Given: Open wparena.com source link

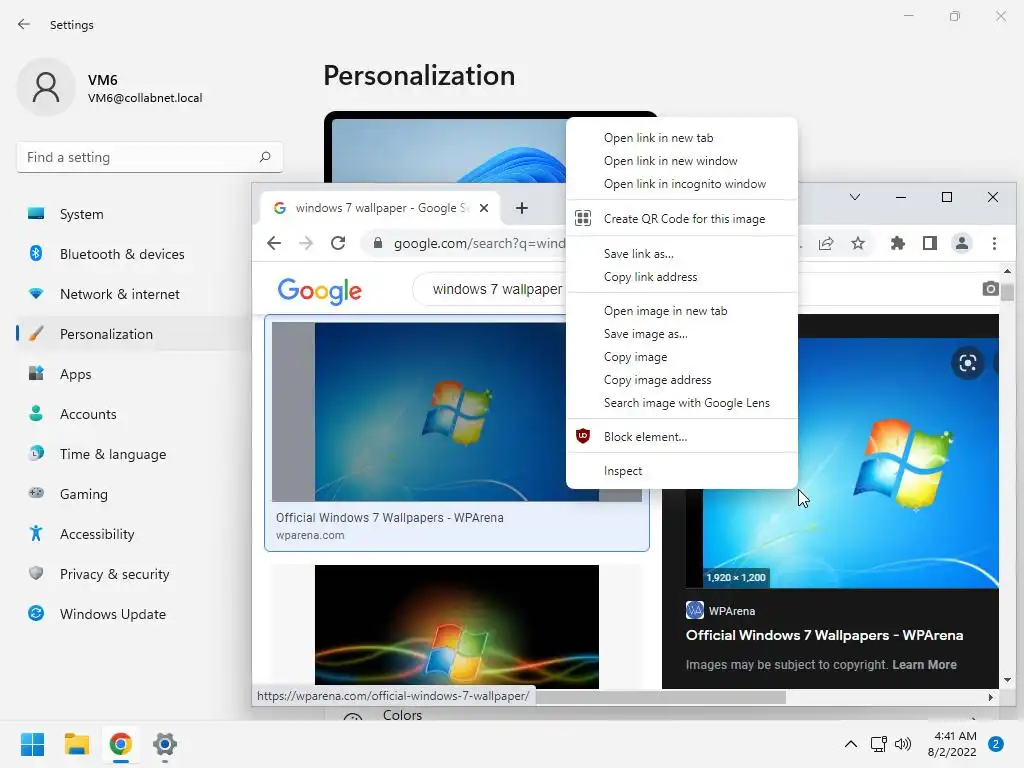Looking at the screenshot, I should pos(310,535).
